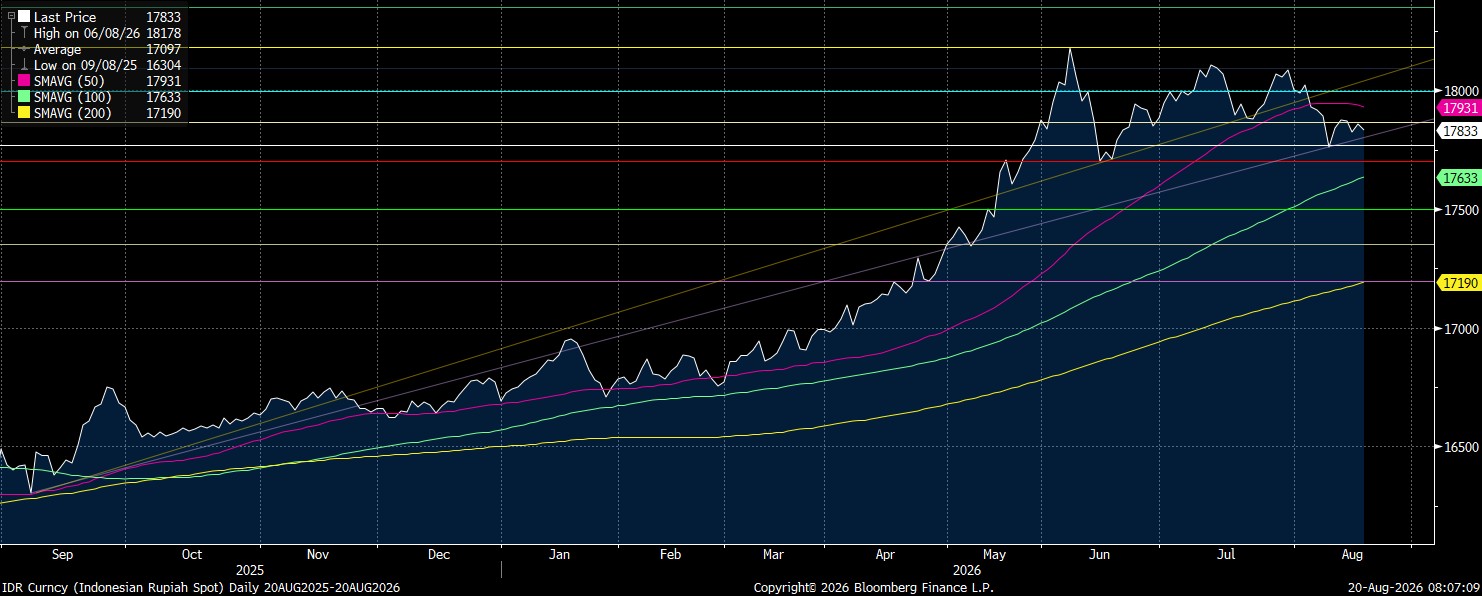Image resolution: width=1482 pixels, height=596 pixels.
Task: Click the magenta SMAVG (50) swatch
Action: 24,81
